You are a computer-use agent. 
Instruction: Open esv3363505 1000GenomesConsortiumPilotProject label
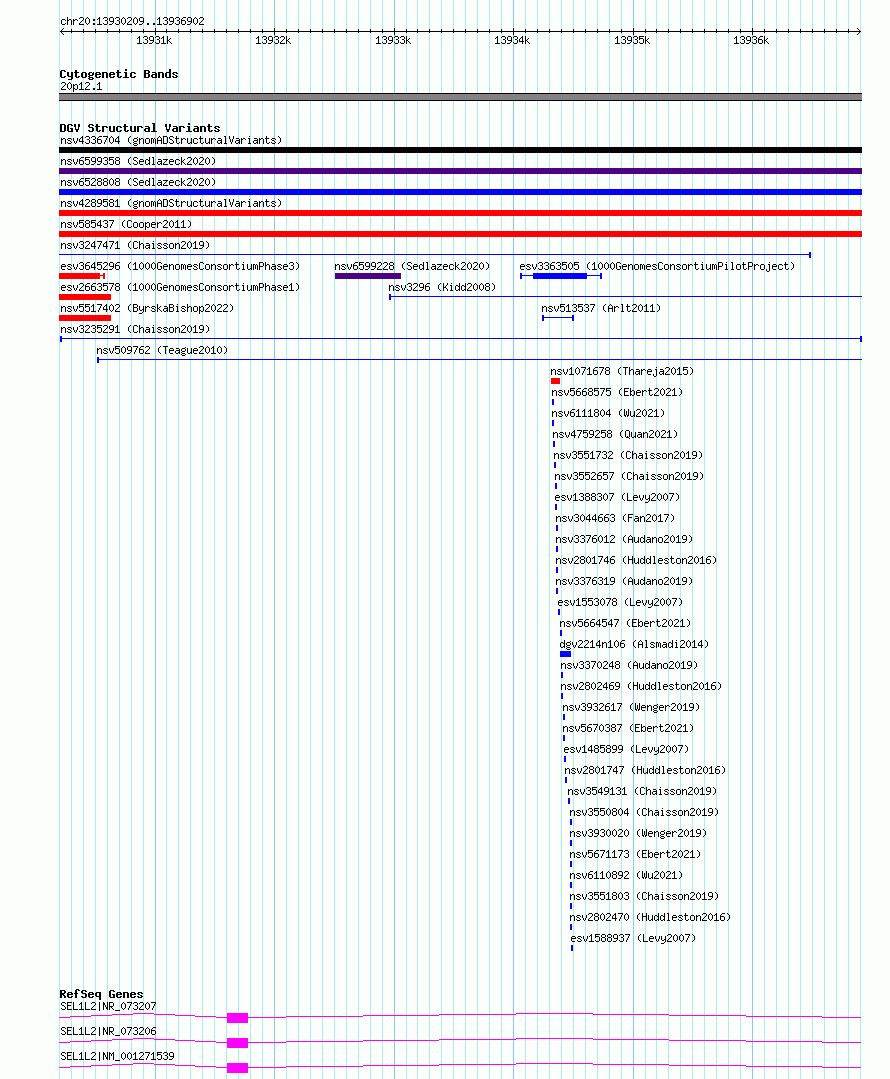[657, 266]
